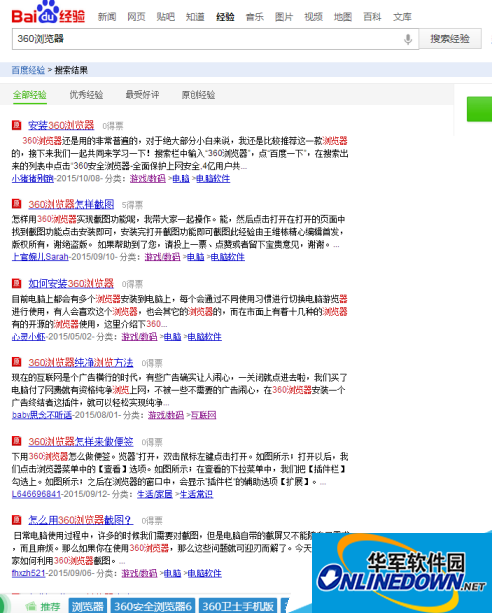
Task: Click 电脑 category under 360浏览器怎样截图
Action: click(x=196, y=257)
